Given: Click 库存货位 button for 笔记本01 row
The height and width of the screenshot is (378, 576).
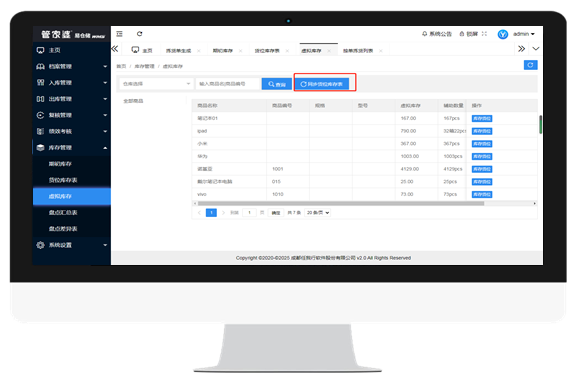Looking at the screenshot, I should [x=482, y=118].
